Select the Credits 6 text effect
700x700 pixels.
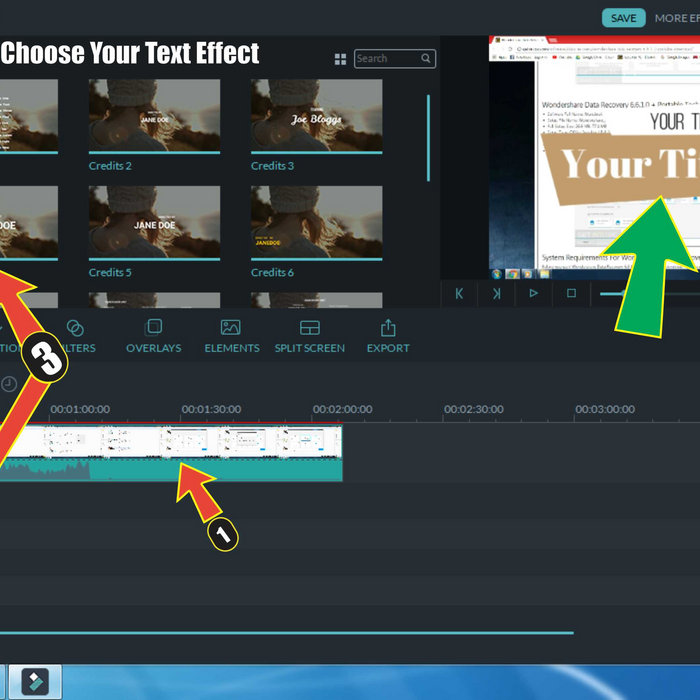coord(316,222)
